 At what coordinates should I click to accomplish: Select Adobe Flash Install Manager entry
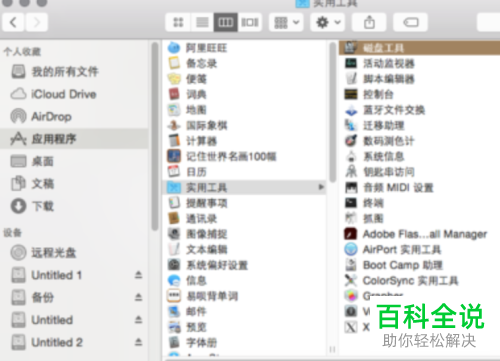point(419,234)
